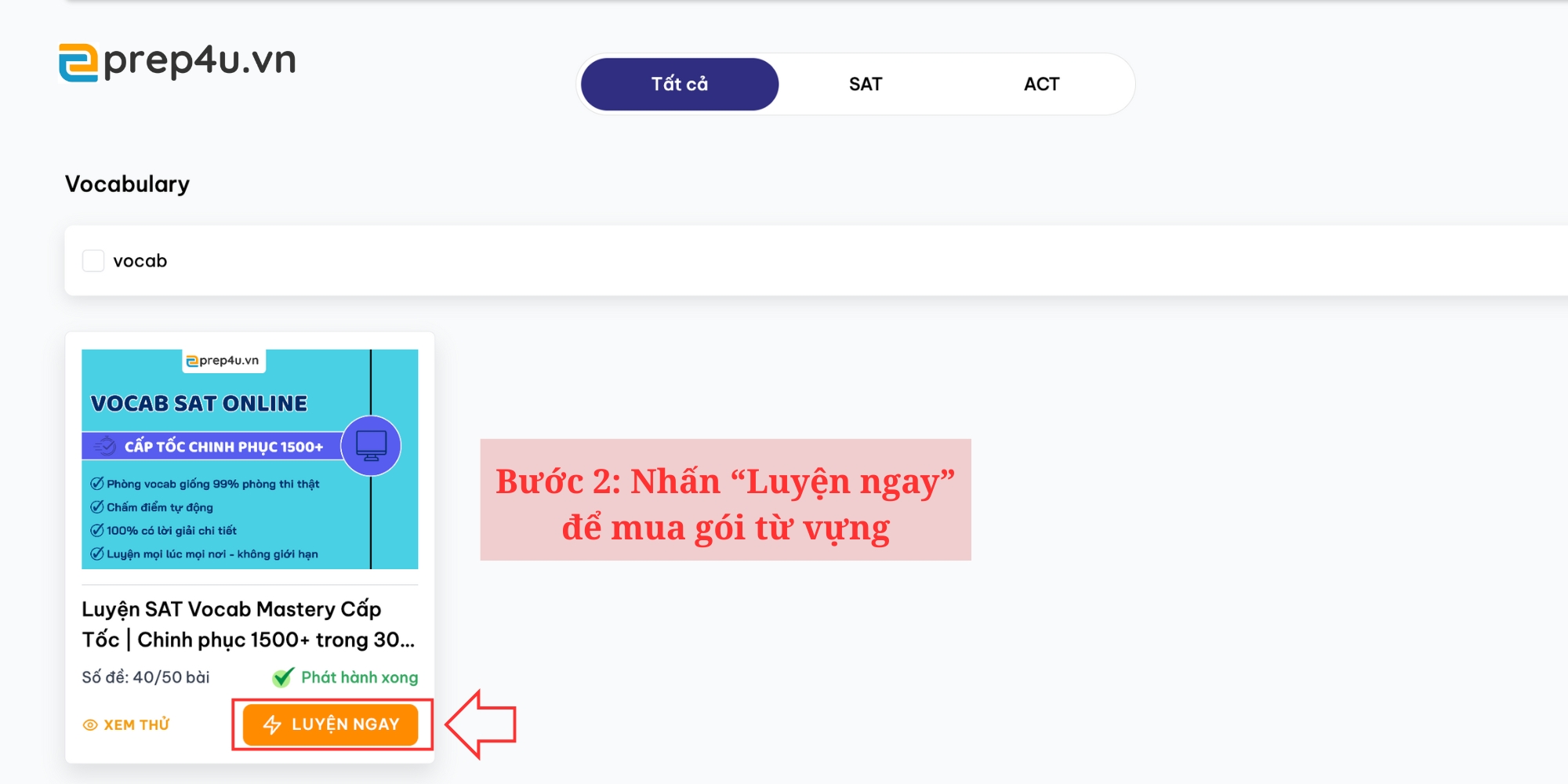Open the Luyện SAT Vocab Mastery course title

click(249, 624)
